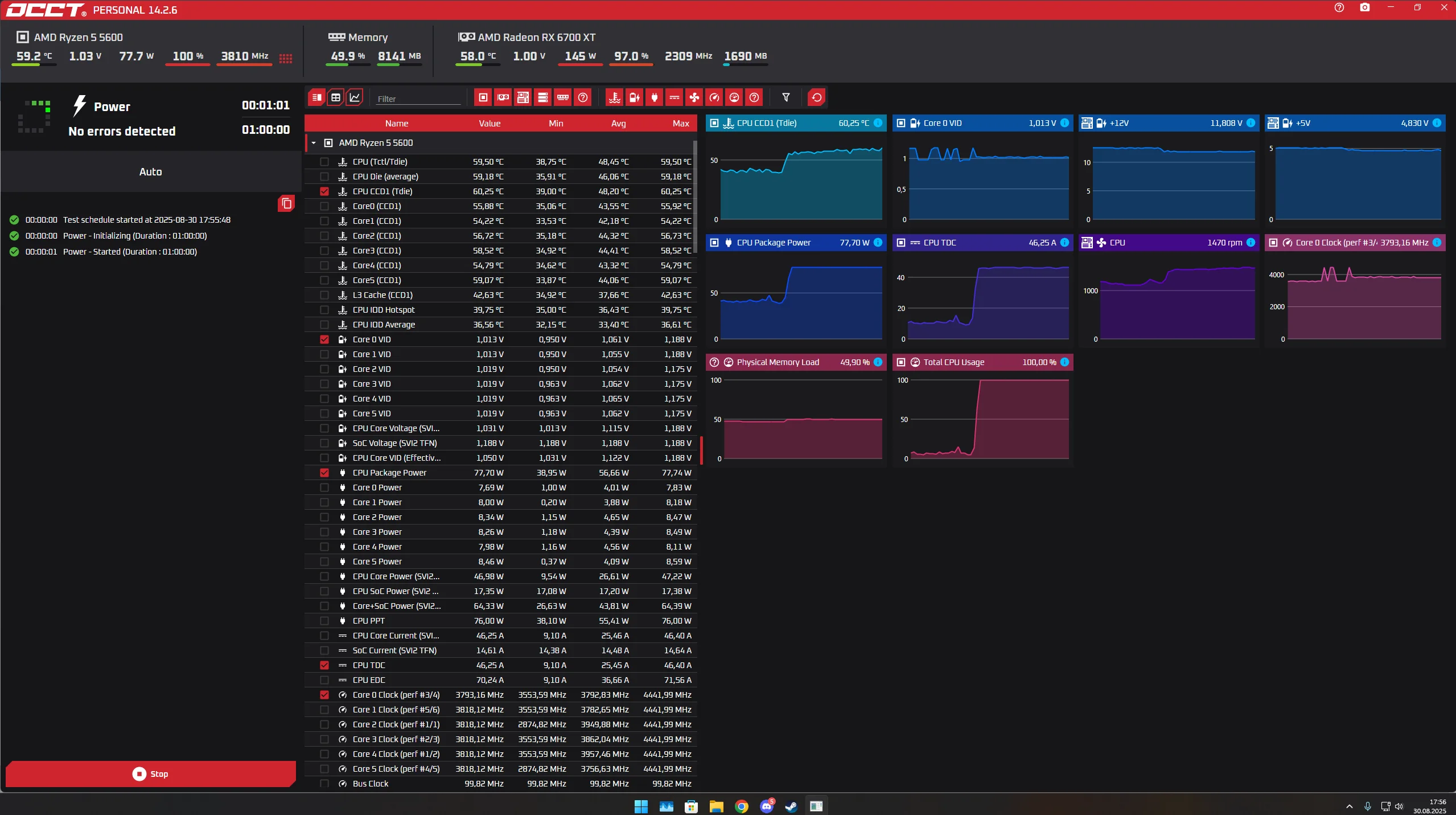Sort table by Max column header
This screenshot has height=815, width=1456.
pyautogui.click(x=680, y=124)
